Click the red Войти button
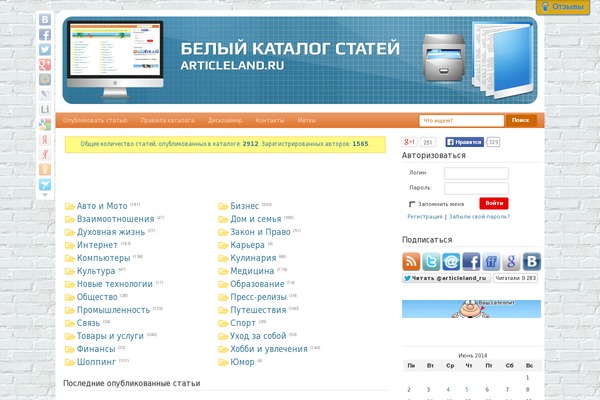The width and height of the screenshot is (600, 400). click(x=494, y=203)
